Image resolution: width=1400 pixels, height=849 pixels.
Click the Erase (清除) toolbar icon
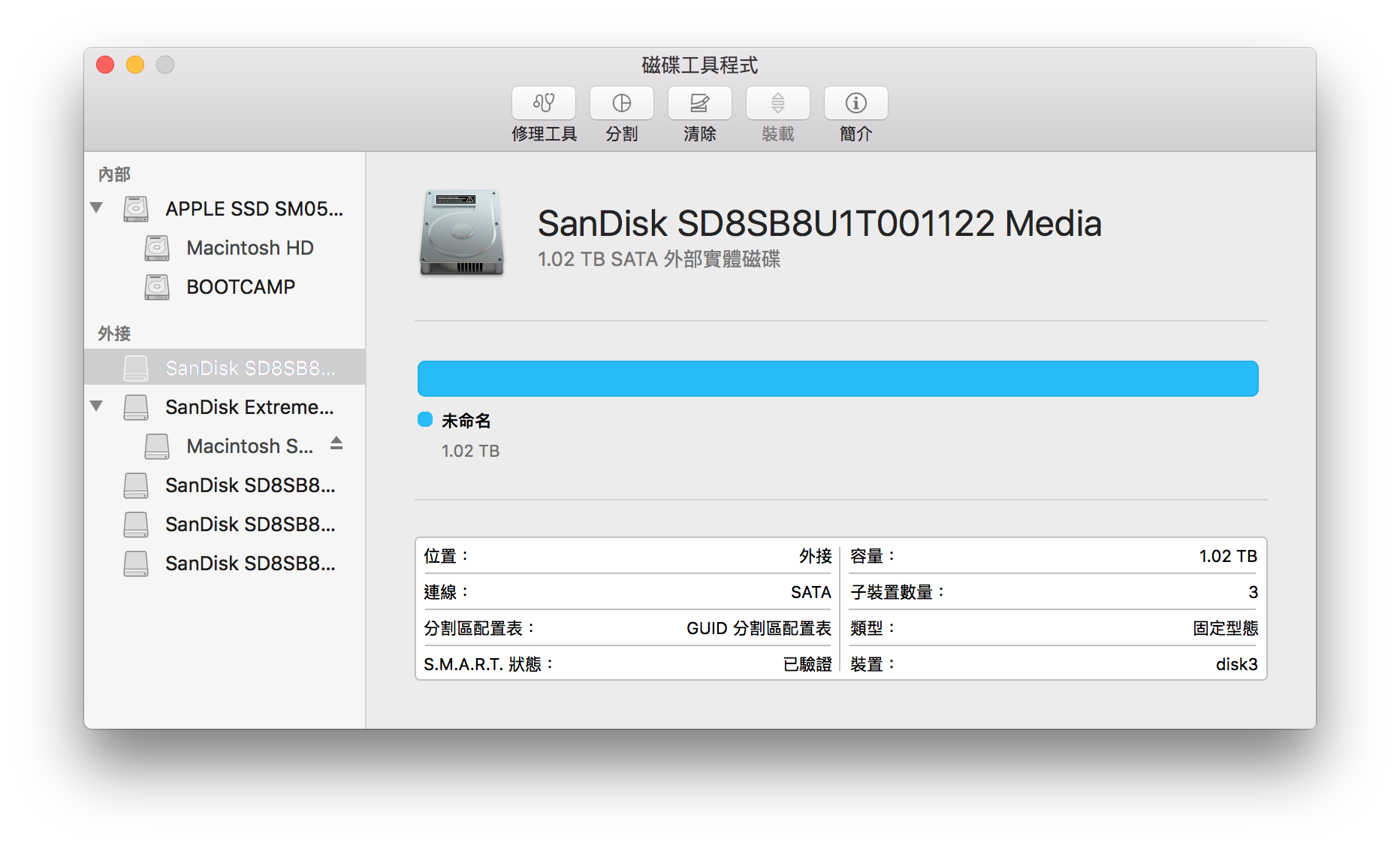[x=700, y=103]
